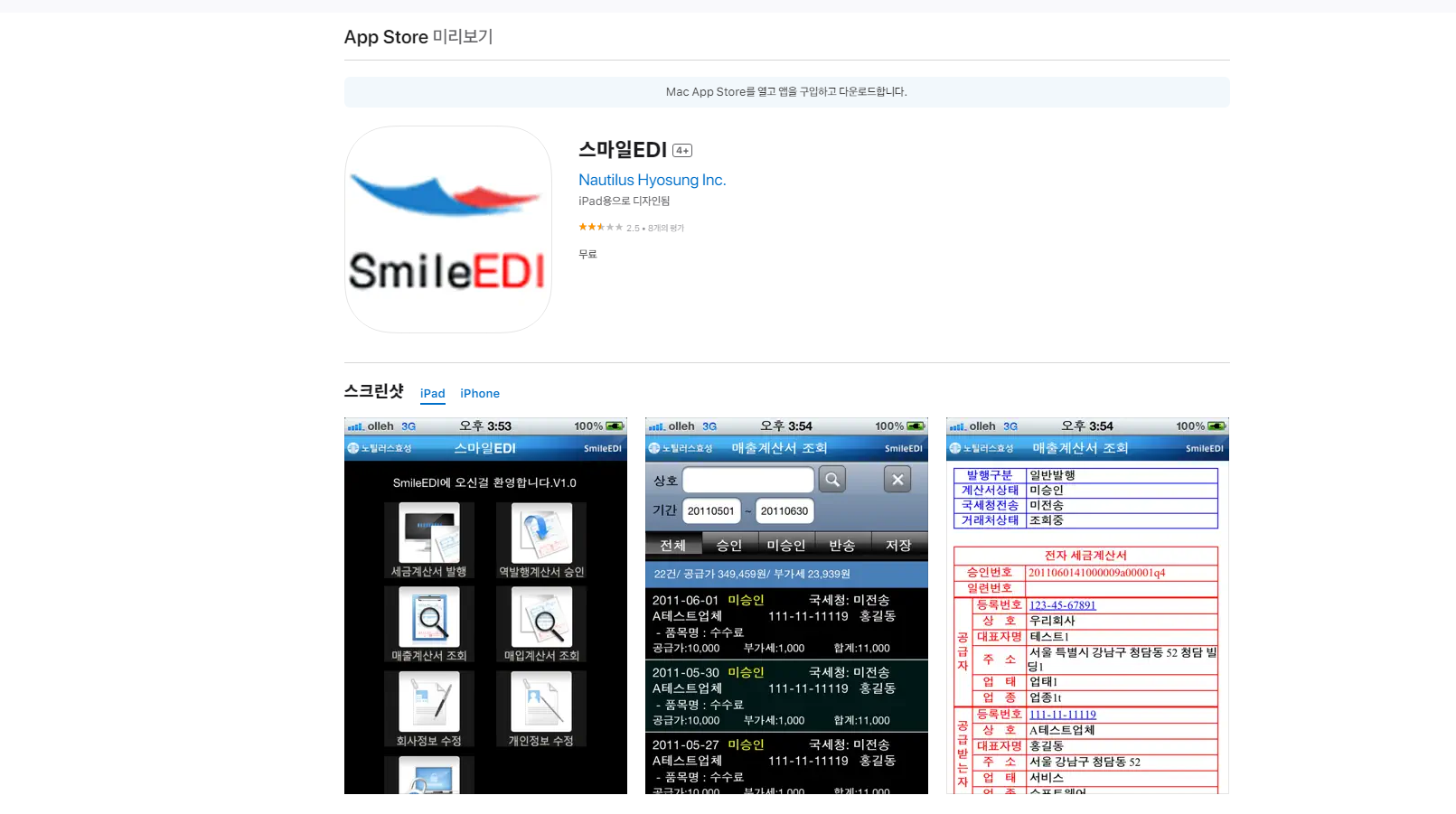Screen dimensions: 1456x814
Task: Click the 전자 세금계산서 heading in third screenshot
Action: pos(1085,556)
